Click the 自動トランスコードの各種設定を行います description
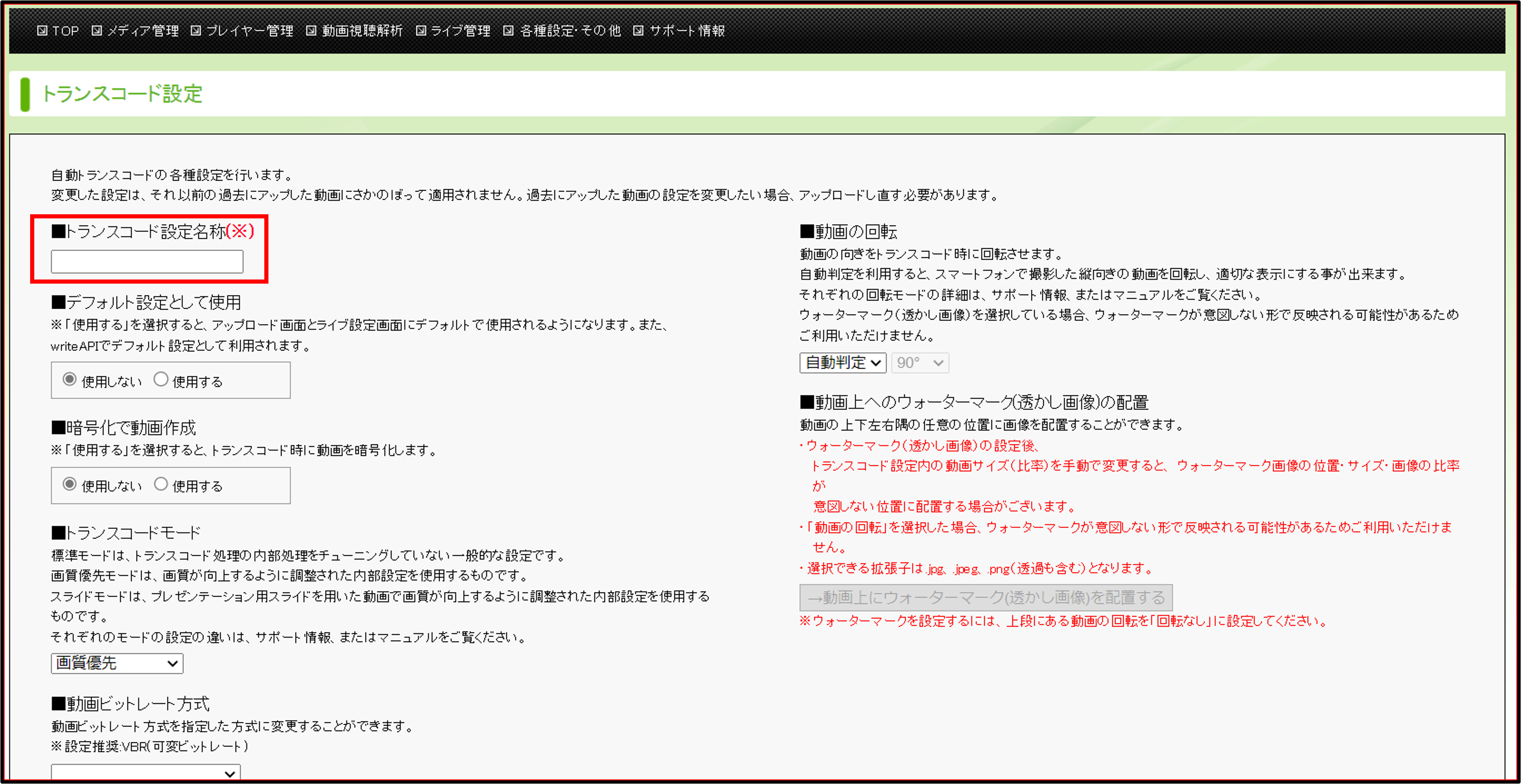Viewport: 1521px width, 784px height. pyautogui.click(x=172, y=175)
